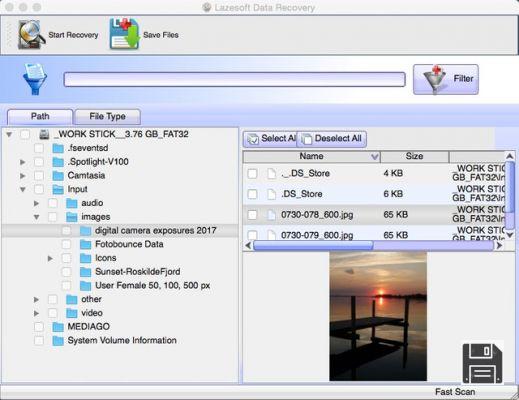The image size is (519, 400).
Task: Click the blue funnel filter icon
Action: point(35,79)
